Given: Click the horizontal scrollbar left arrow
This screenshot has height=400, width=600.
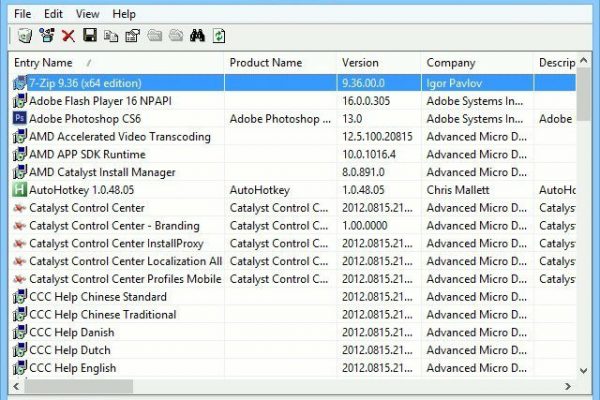Looking at the screenshot, I should [18, 385].
